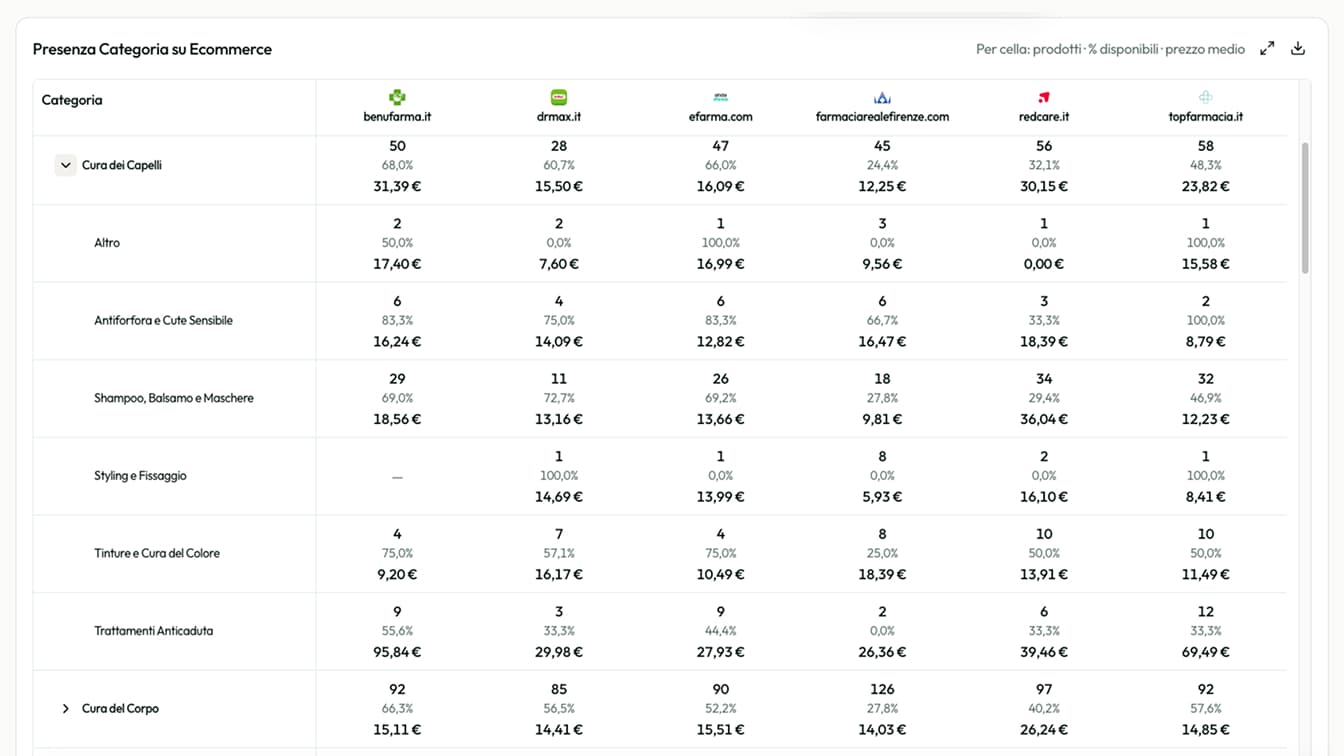Click the 16,17 € price cell
This screenshot has height=756, width=1344.
click(559, 575)
